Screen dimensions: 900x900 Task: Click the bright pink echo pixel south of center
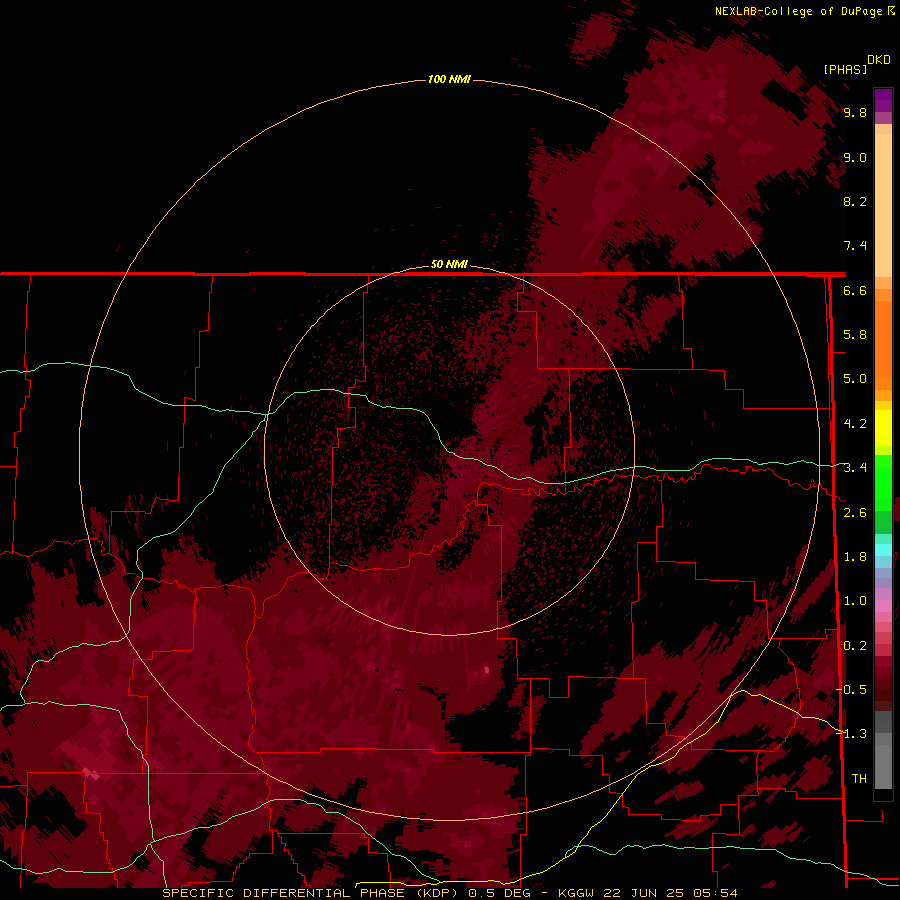click(x=487, y=669)
